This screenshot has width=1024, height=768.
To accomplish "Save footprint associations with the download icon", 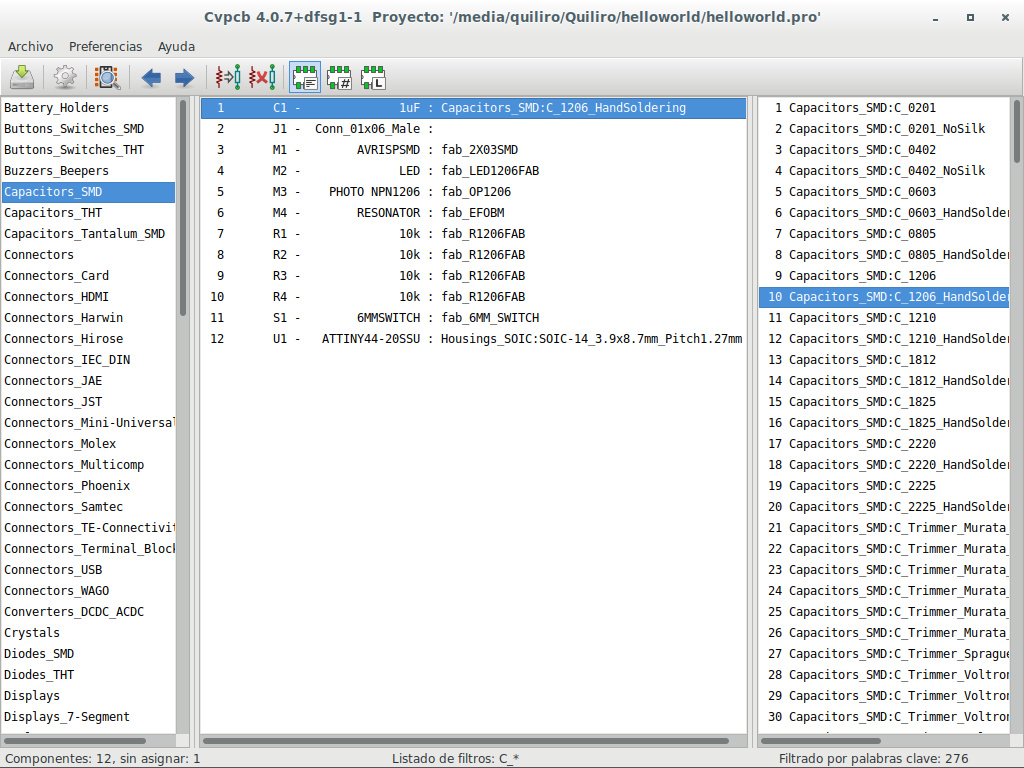I will (22, 78).
